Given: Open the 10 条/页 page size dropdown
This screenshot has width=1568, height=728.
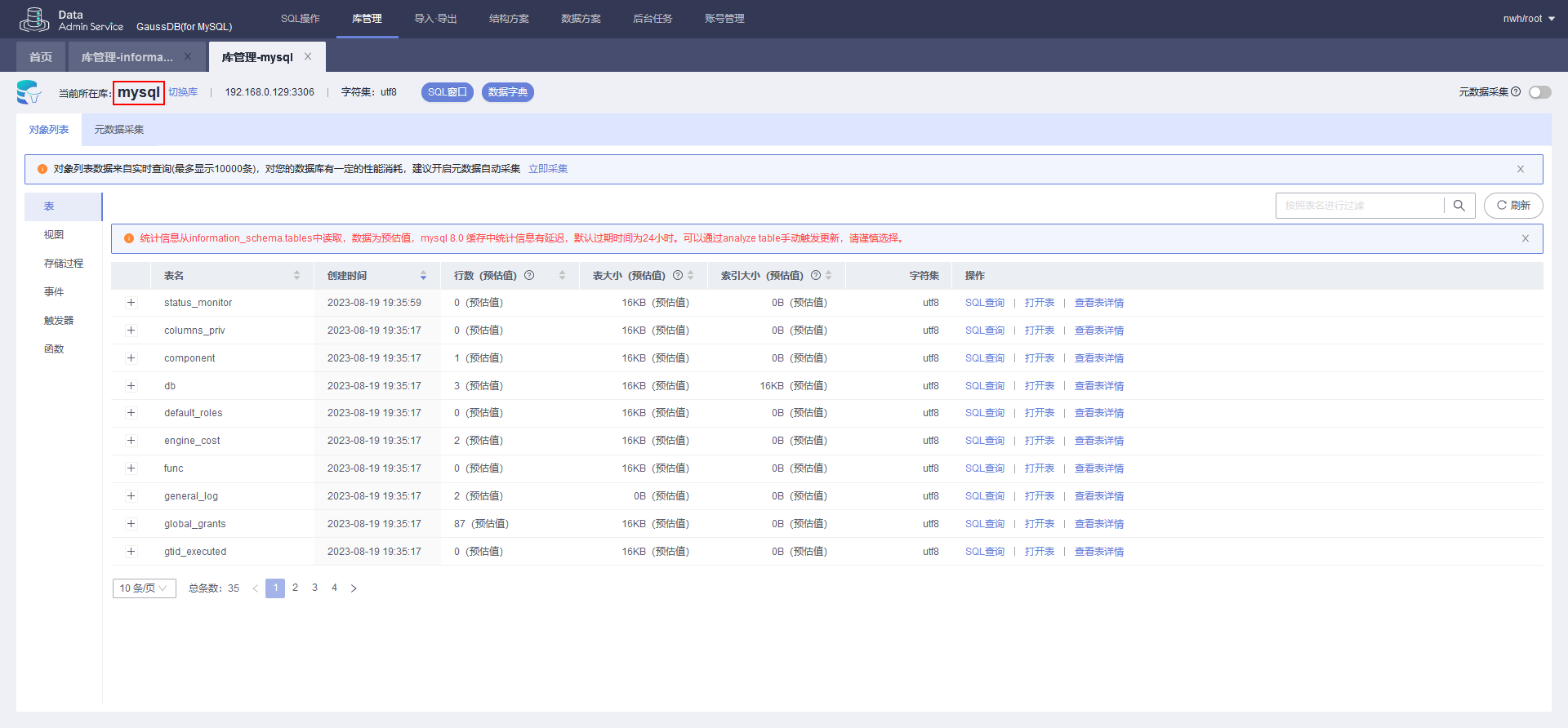Looking at the screenshot, I should pyautogui.click(x=144, y=588).
